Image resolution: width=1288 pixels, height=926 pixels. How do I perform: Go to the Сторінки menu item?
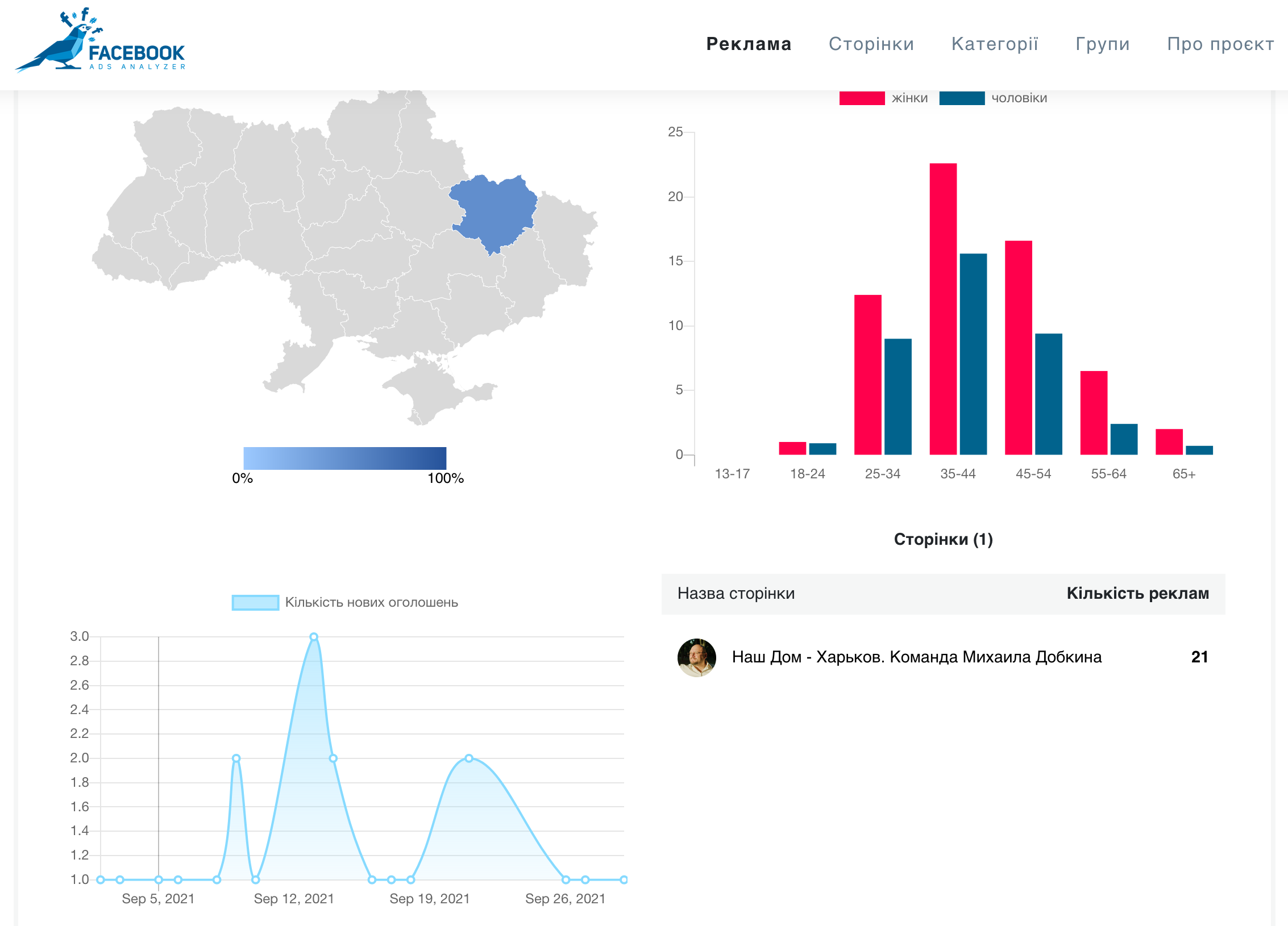(871, 44)
